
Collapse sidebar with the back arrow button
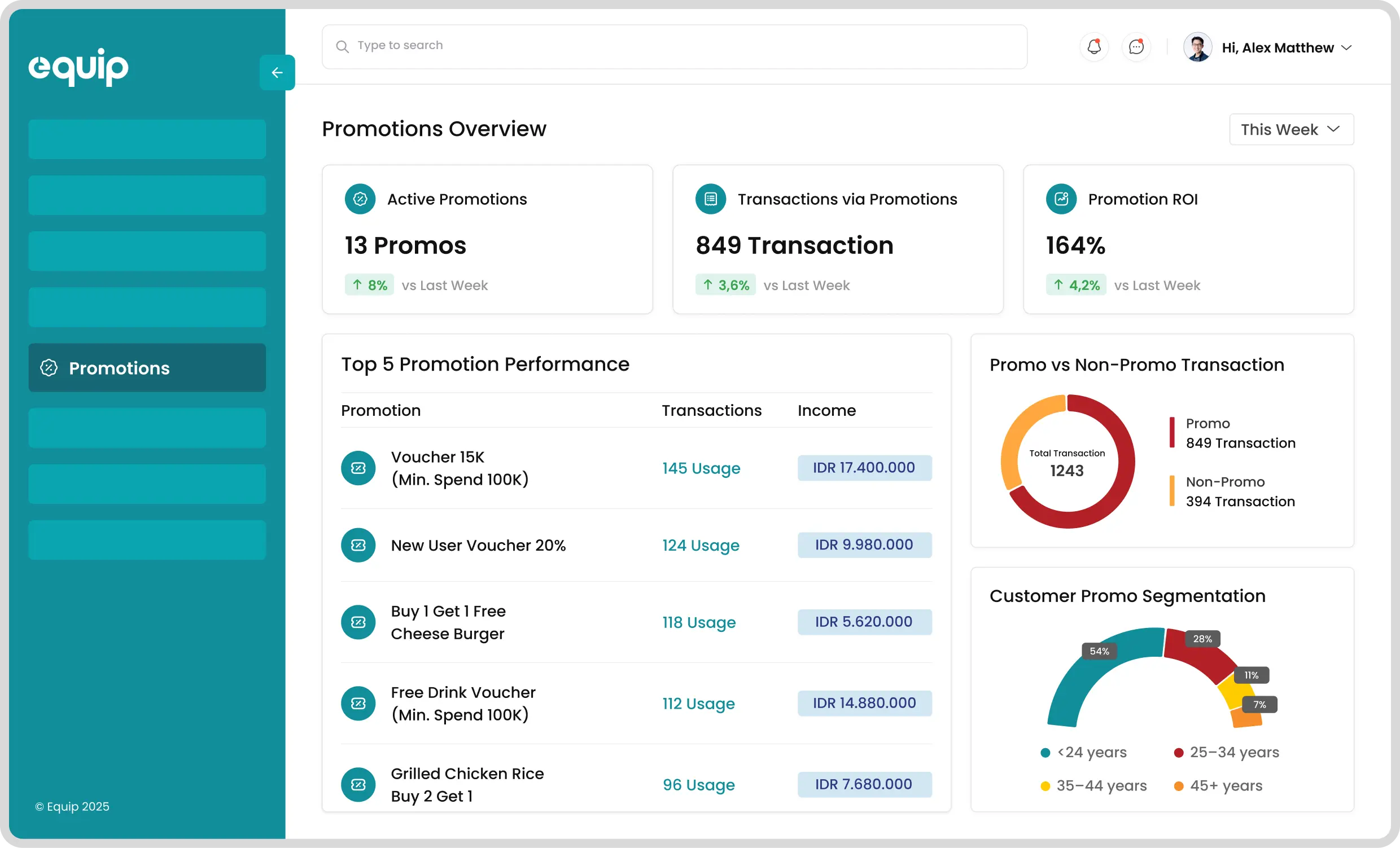click(x=277, y=73)
